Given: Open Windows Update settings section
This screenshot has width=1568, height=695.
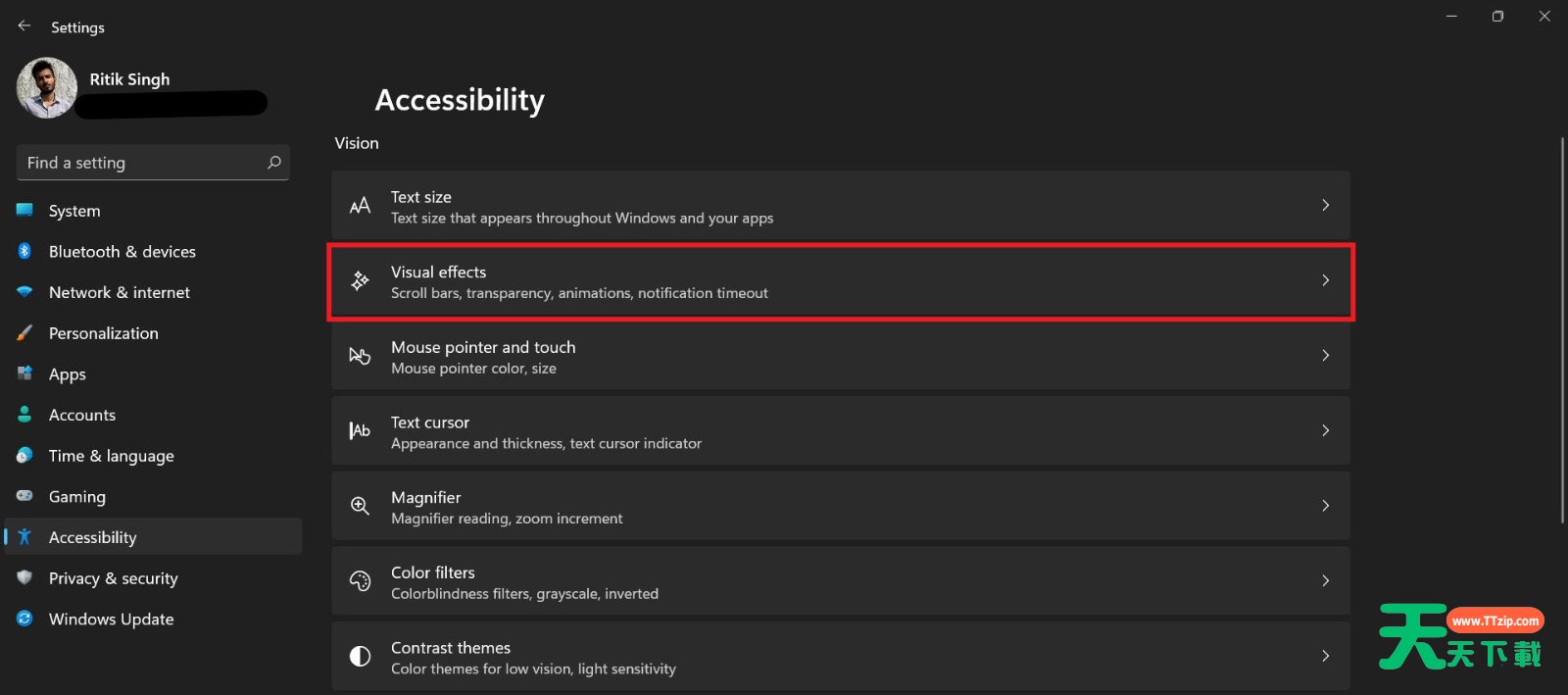Looking at the screenshot, I should click(111, 620).
